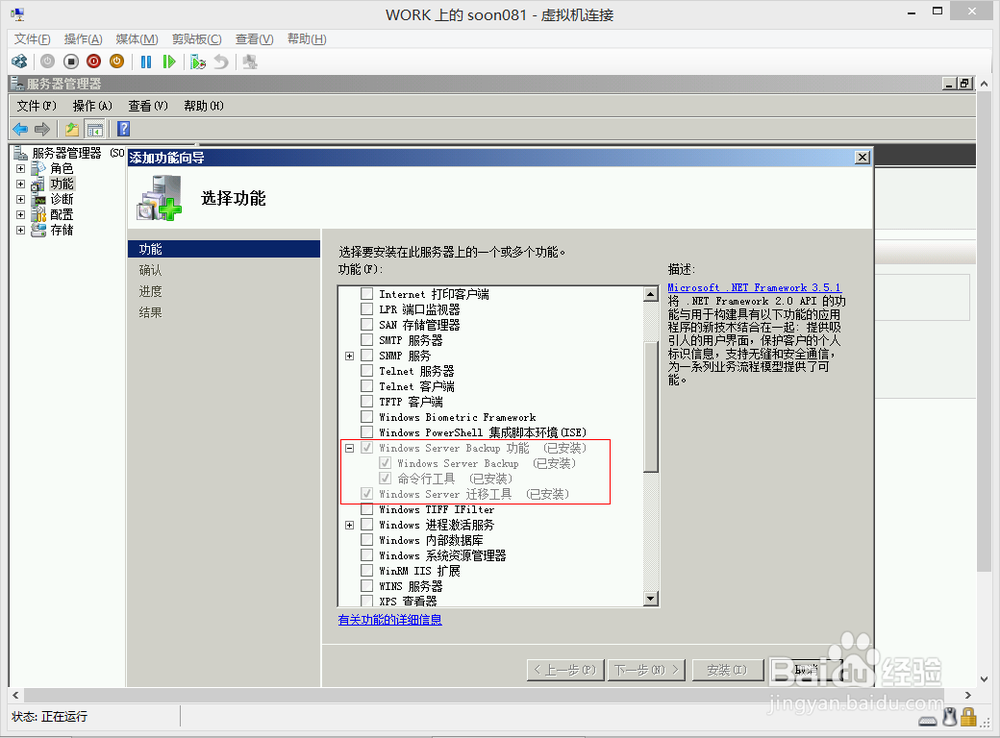Screen dimensions: 1000x738
Task: Click blue Help question mark icon
Action: [124, 129]
